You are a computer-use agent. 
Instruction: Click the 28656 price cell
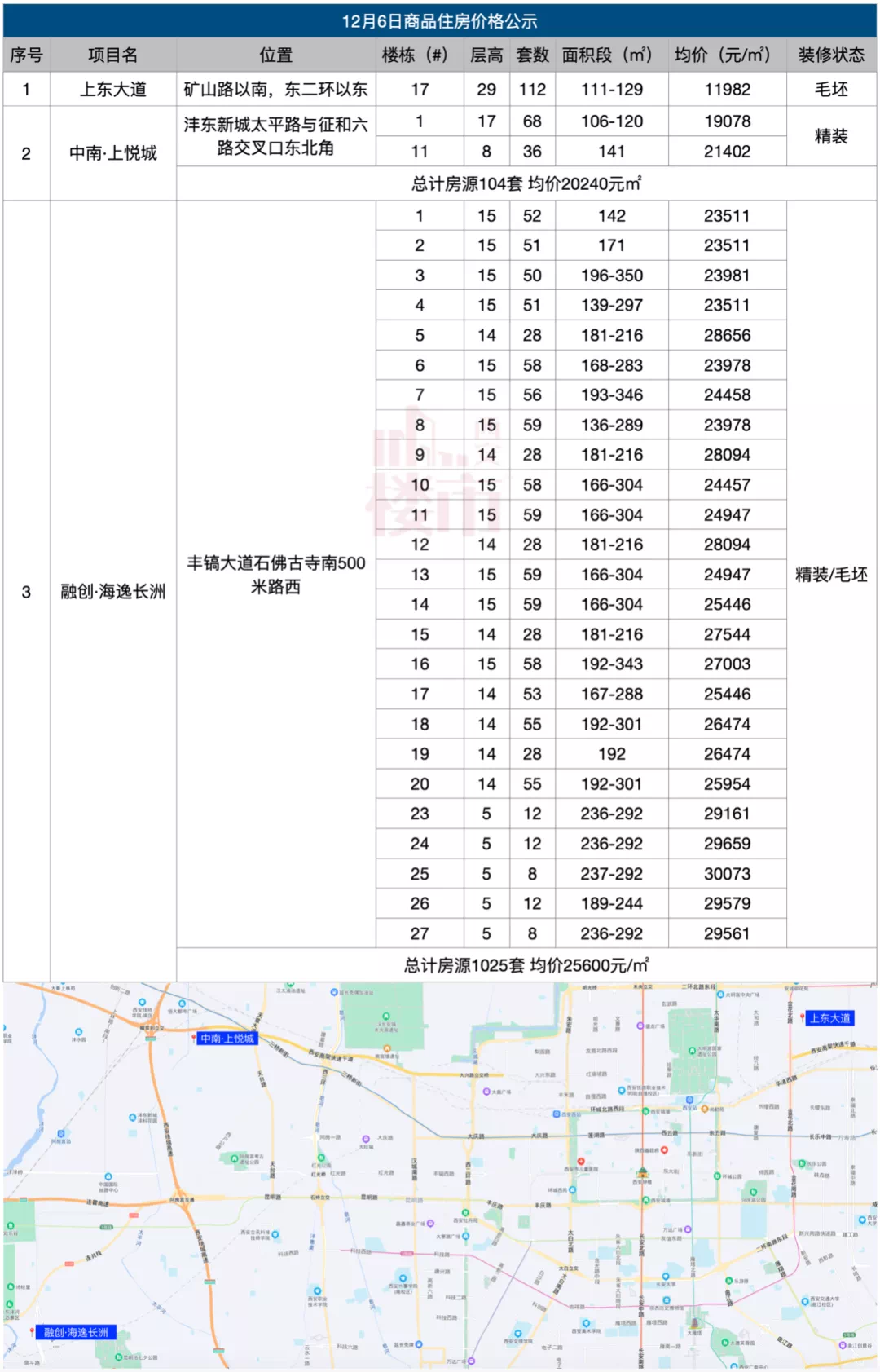(727, 335)
